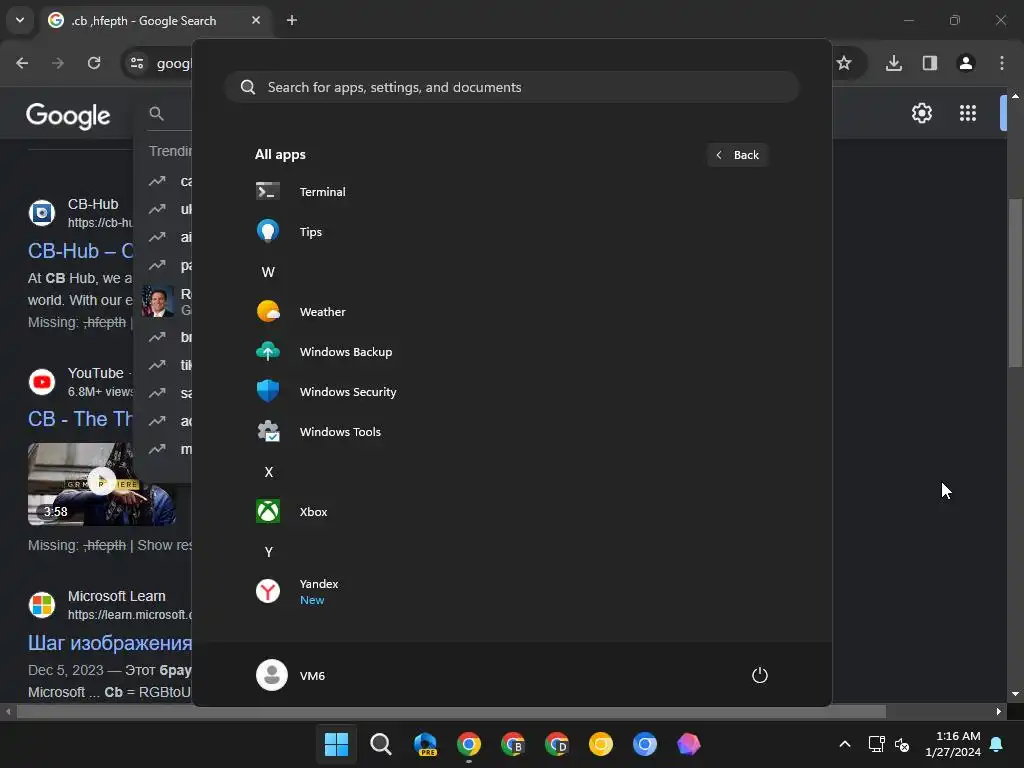Open the VM6 user account menu

291,675
